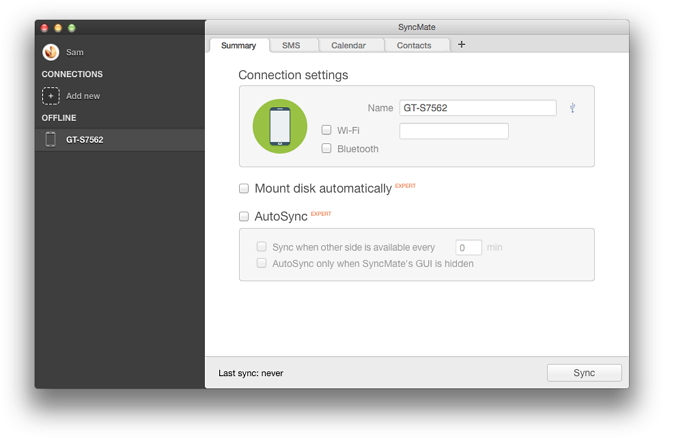Click the Sam user avatar icon
Screen dimensions: 700x441
click(x=50, y=52)
